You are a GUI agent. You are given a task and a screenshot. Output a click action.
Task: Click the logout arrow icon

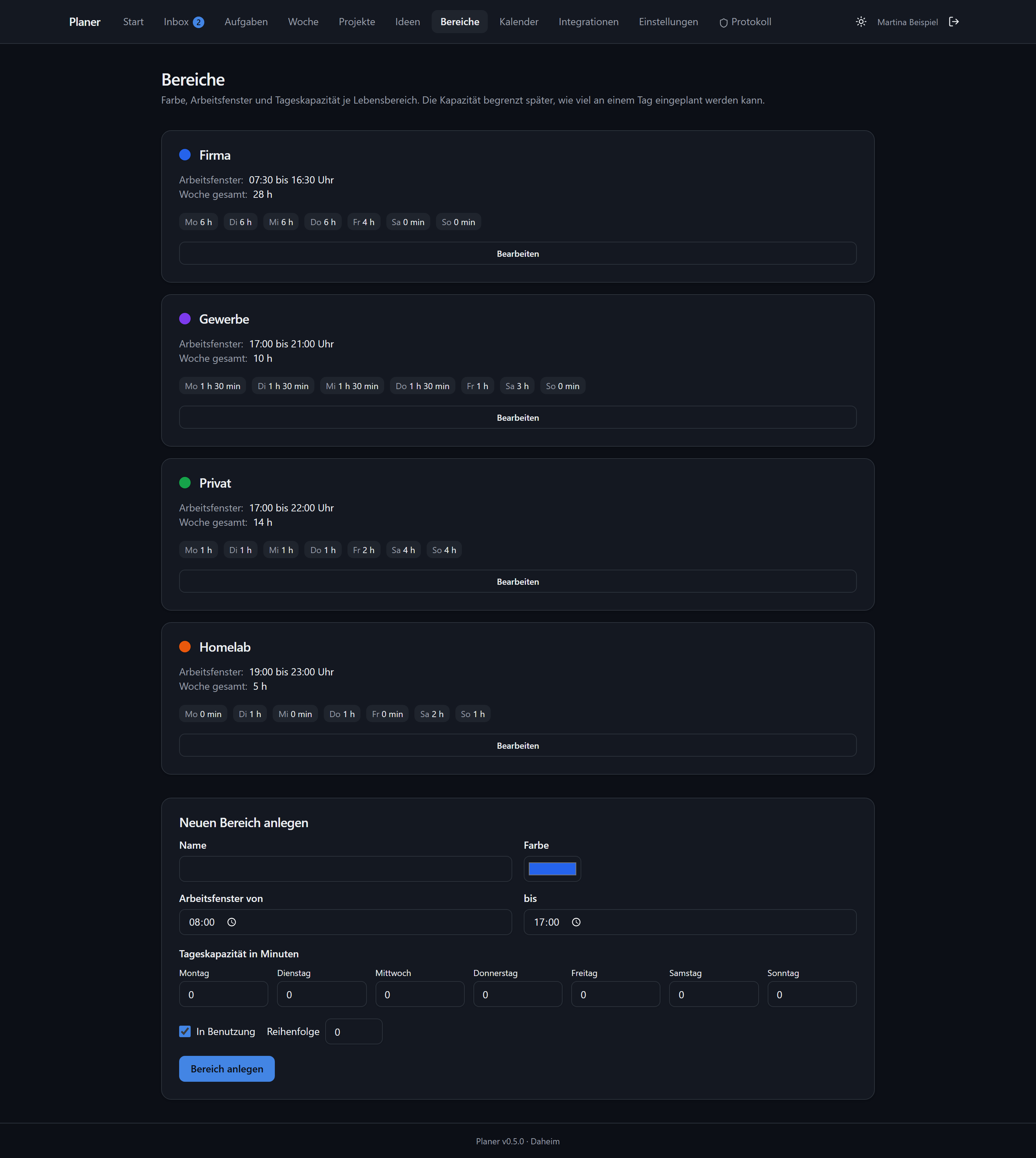point(954,22)
